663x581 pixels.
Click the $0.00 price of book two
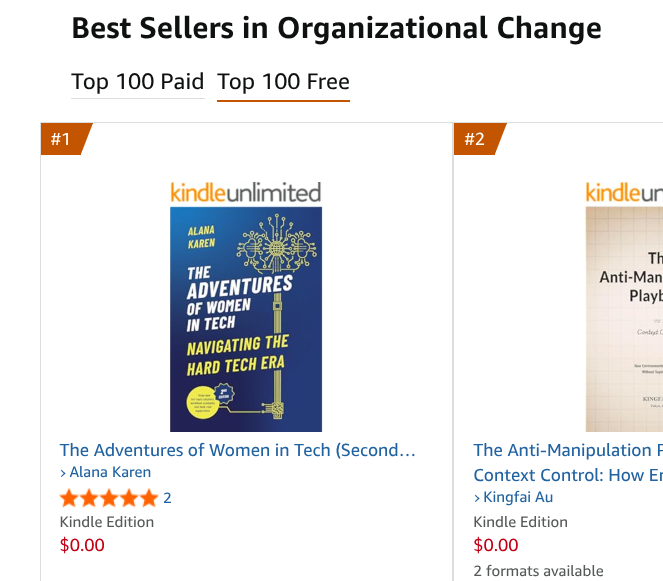tap(496, 545)
